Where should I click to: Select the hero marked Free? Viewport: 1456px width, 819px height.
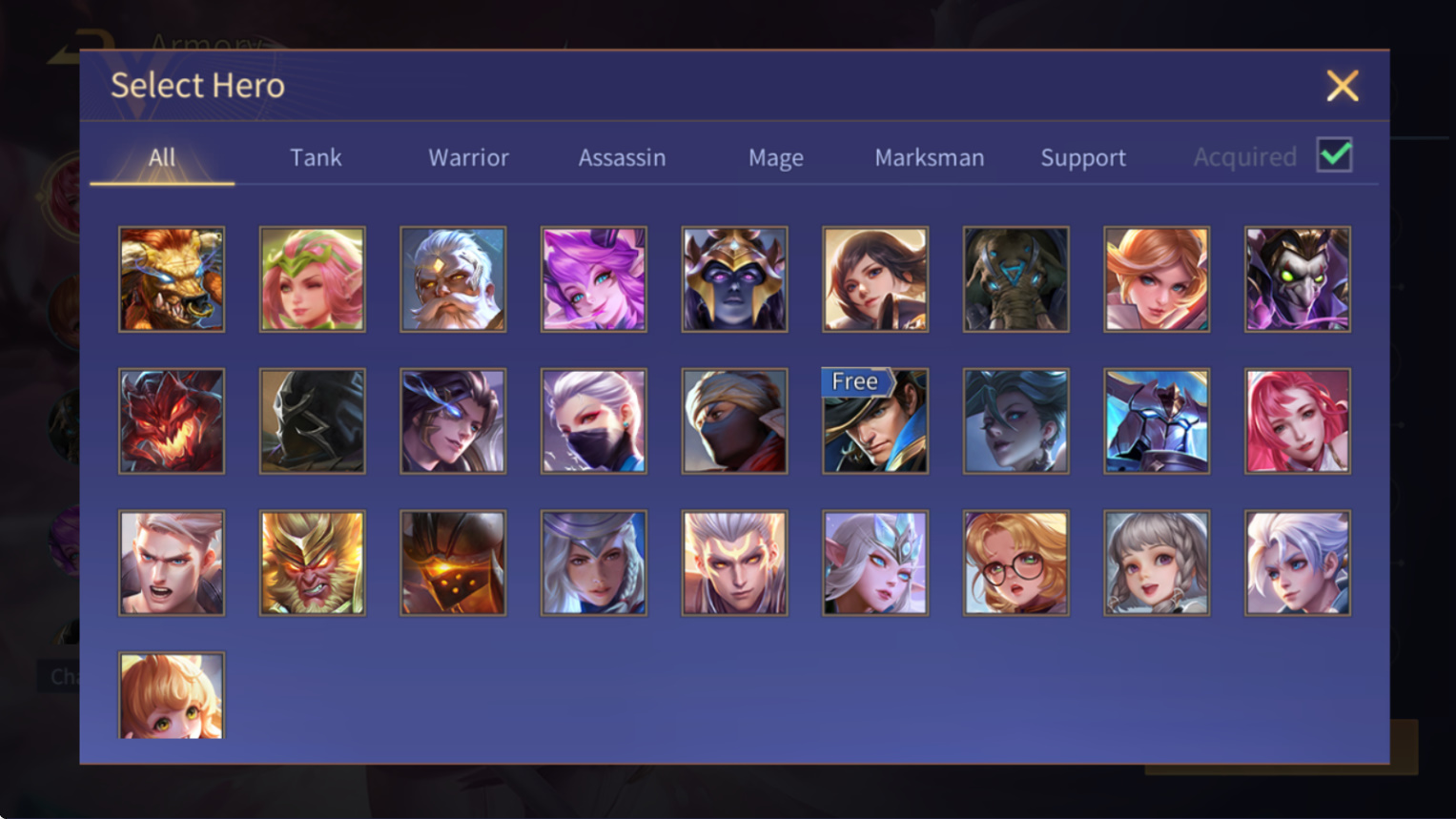point(875,421)
